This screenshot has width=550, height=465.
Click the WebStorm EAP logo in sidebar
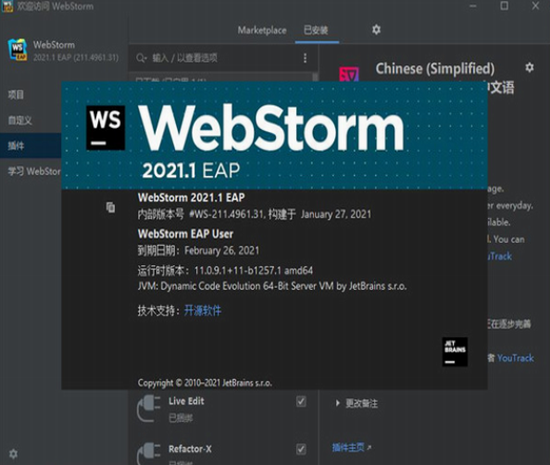tap(17, 50)
